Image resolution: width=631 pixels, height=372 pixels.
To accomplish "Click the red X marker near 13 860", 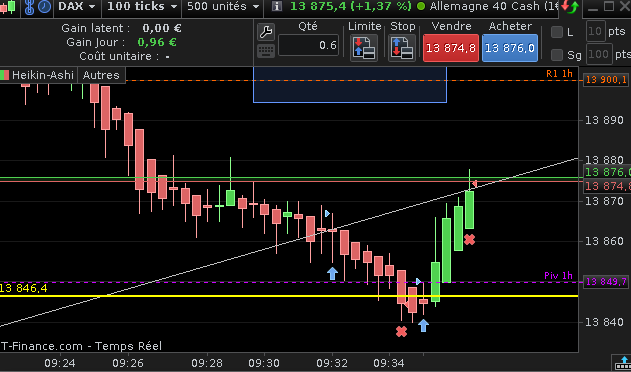I will click(x=470, y=240).
